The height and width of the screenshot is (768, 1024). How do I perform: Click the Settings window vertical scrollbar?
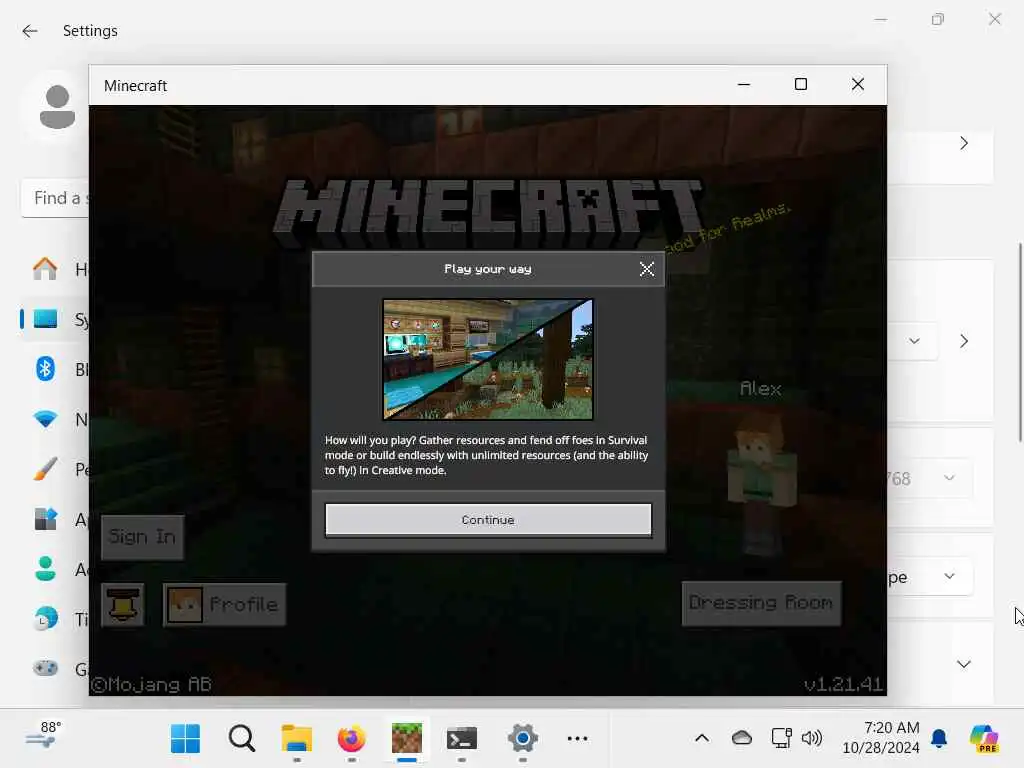[1020, 343]
